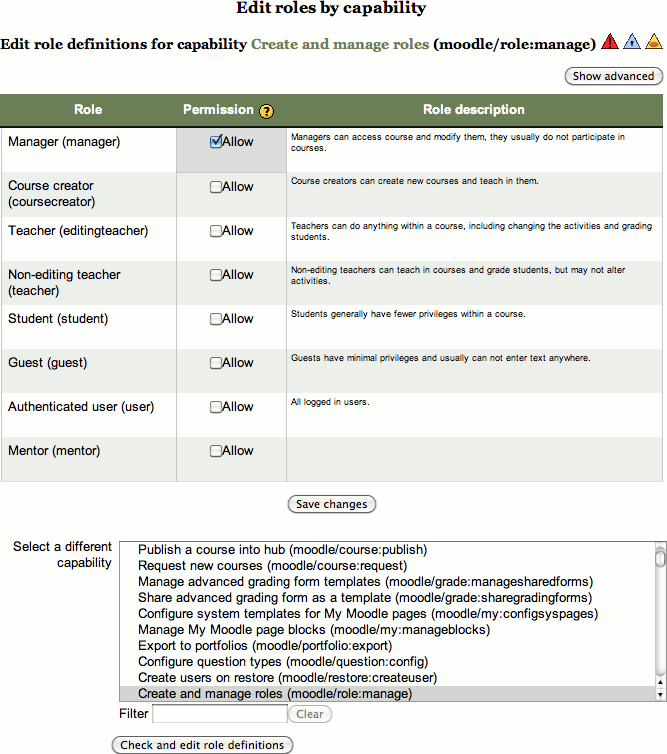Viewport: 667px width, 754px height.
Task: Click the Save changes button
Action: coord(332,504)
